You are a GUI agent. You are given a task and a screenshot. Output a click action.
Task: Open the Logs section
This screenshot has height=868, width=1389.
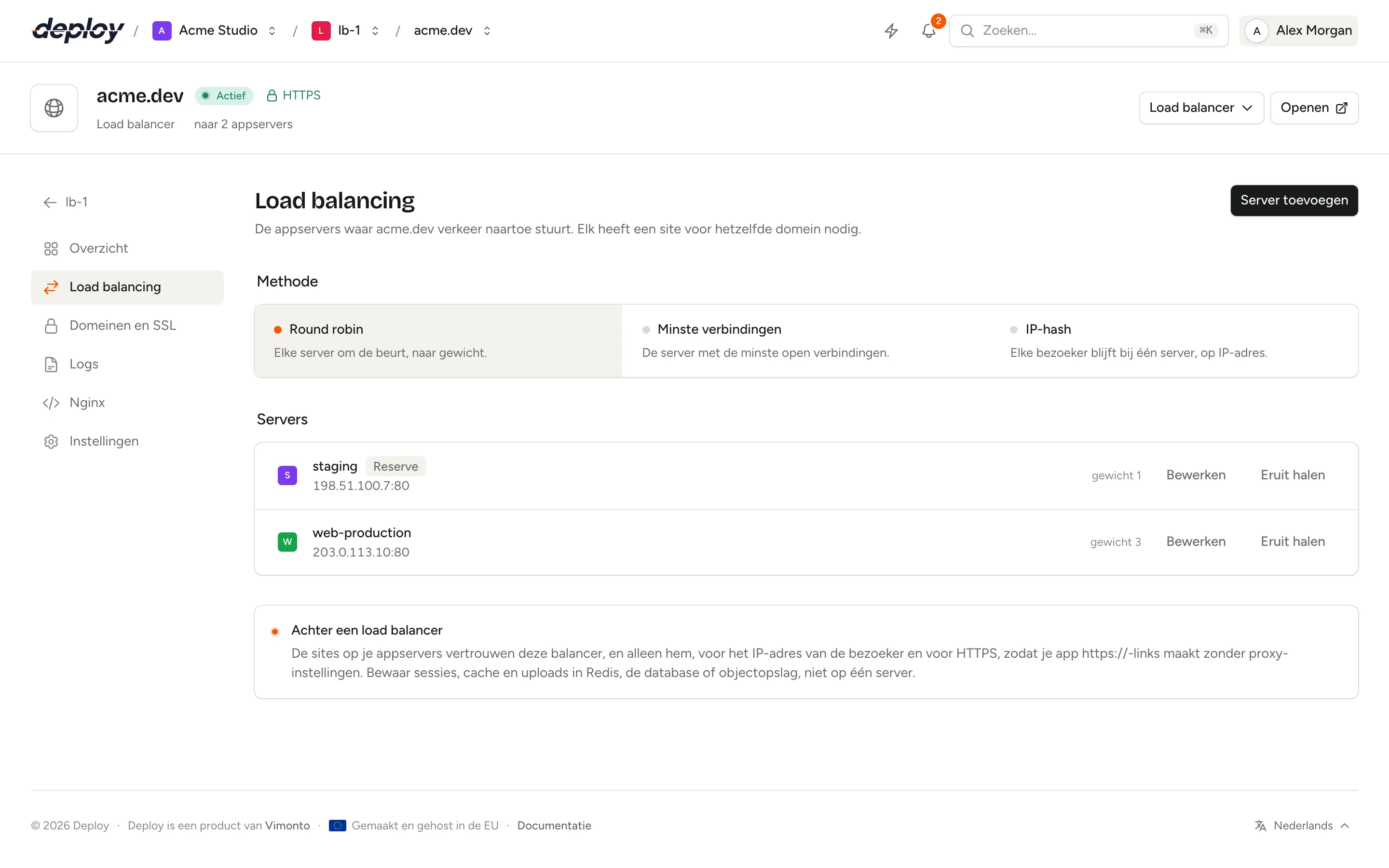pyautogui.click(x=127, y=364)
